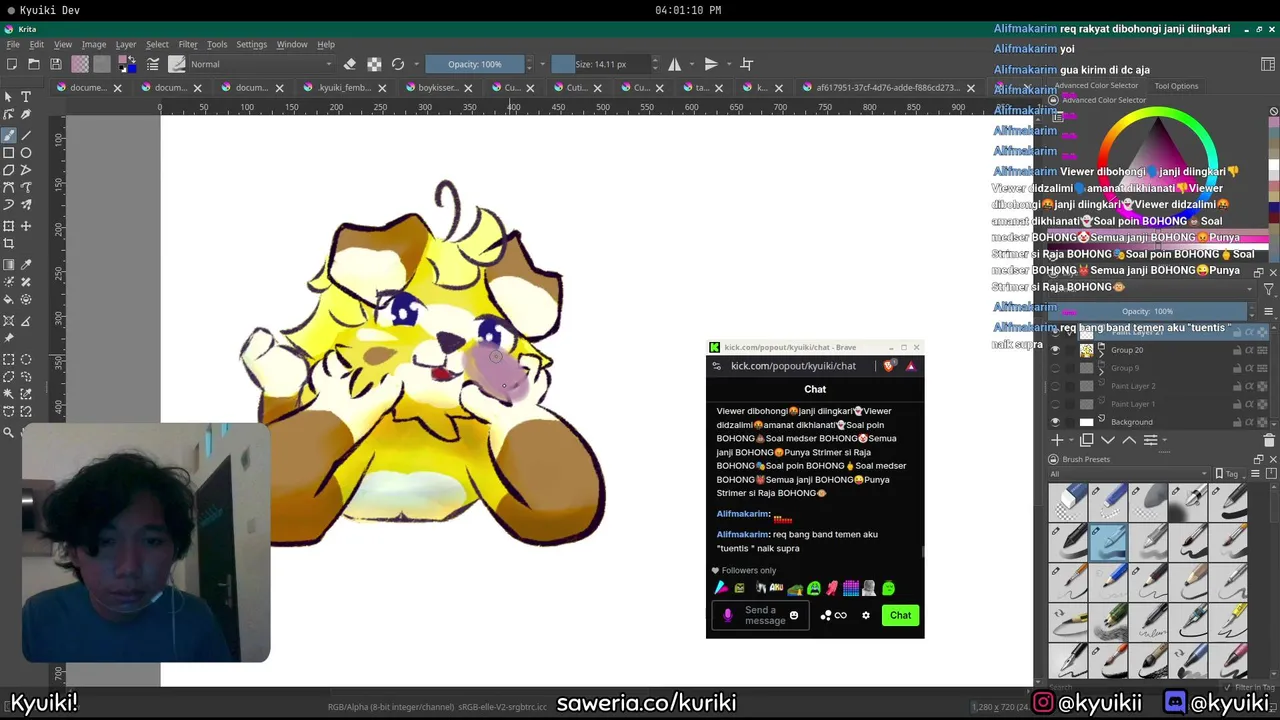Screen dimensions: 1280x720
Task: Select the Select Shapes arrow tool
Action: pyautogui.click(x=9, y=97)
